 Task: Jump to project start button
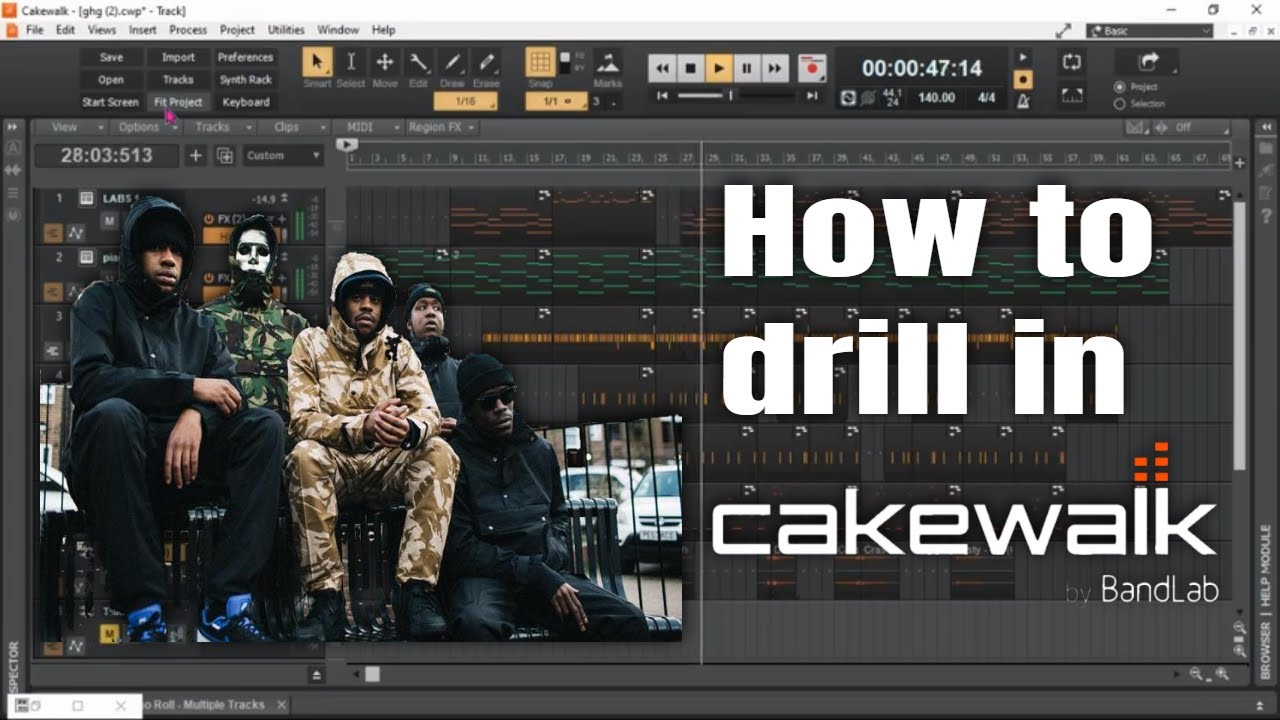click(662, 96)
